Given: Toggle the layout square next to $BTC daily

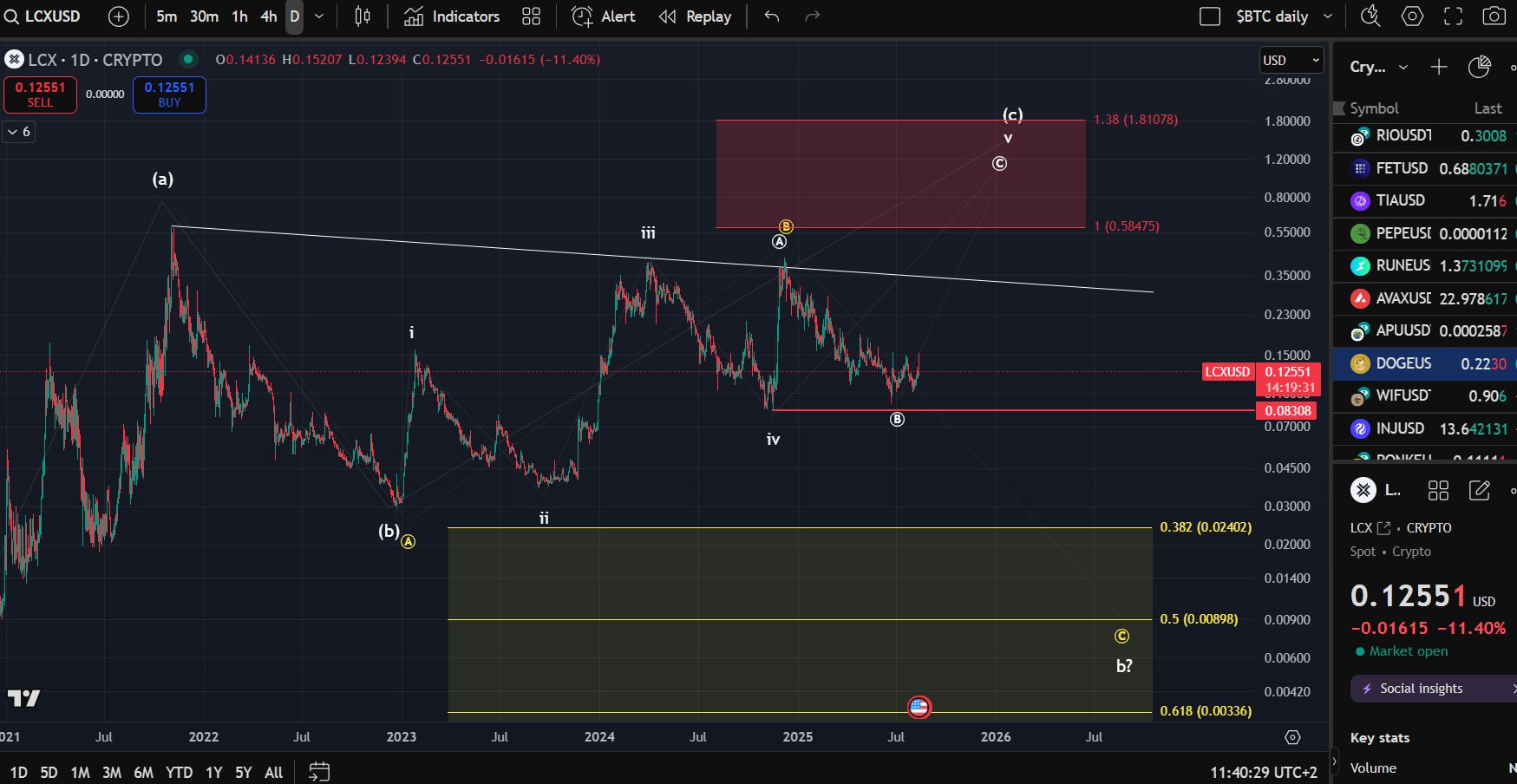Looking at the screenshot, I should tap(1209, 16).
